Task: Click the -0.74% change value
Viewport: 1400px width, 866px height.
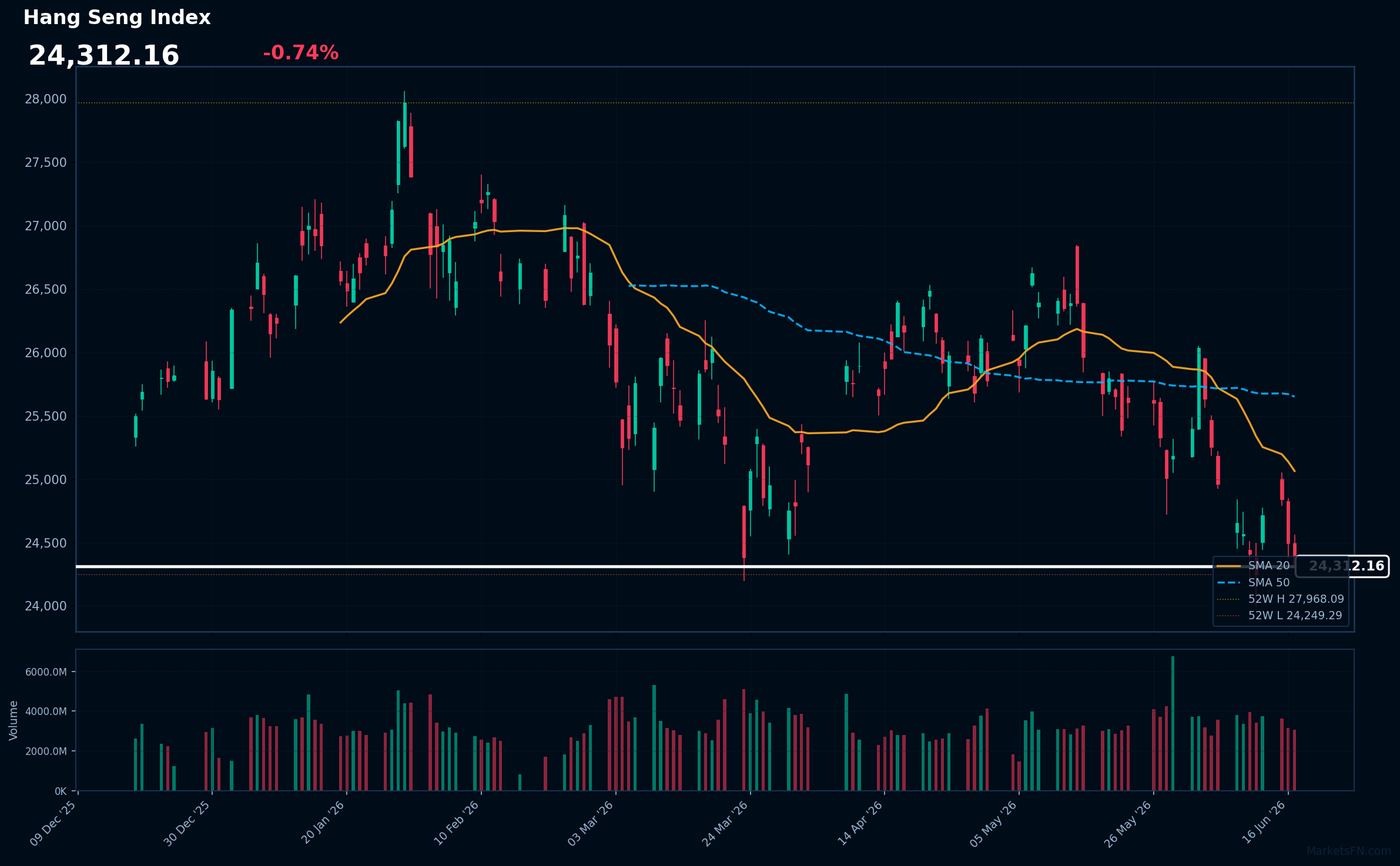Action: tap(301, 53)
